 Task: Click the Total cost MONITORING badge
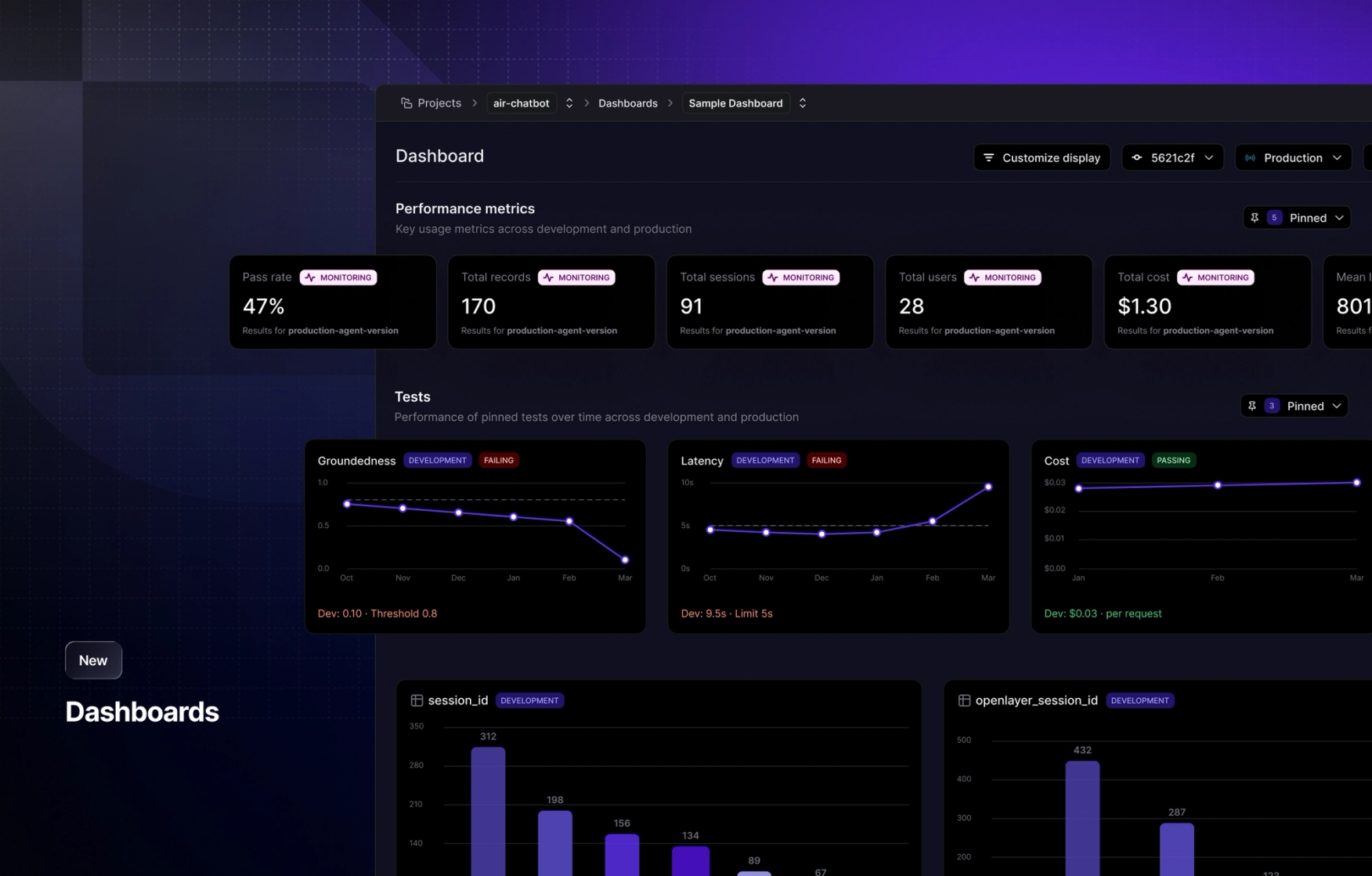1215,277
